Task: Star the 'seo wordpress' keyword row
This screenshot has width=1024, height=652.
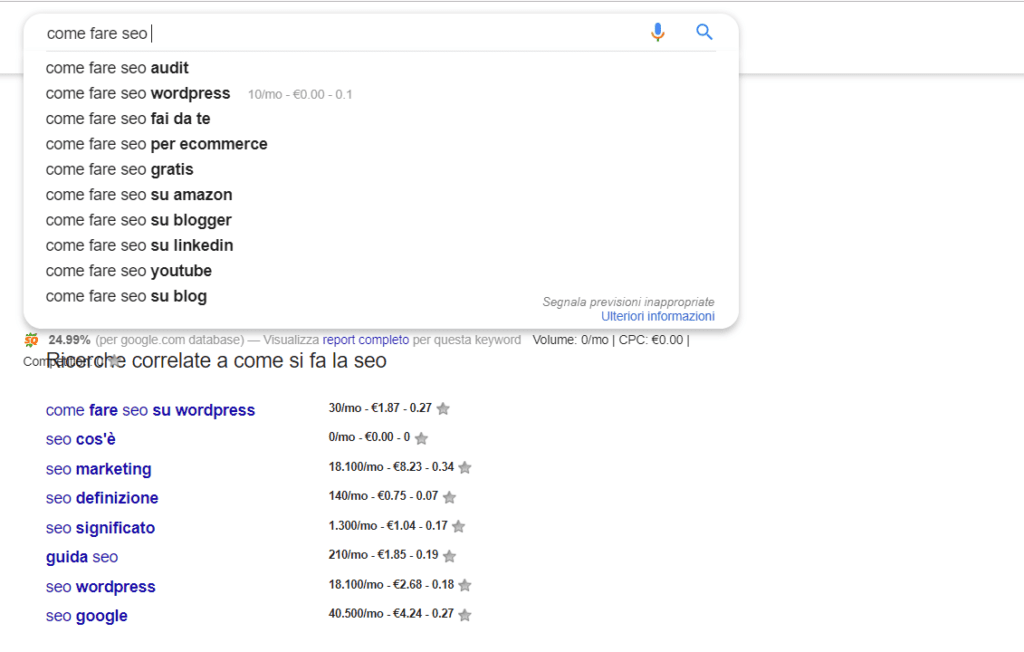Action: 464,585
